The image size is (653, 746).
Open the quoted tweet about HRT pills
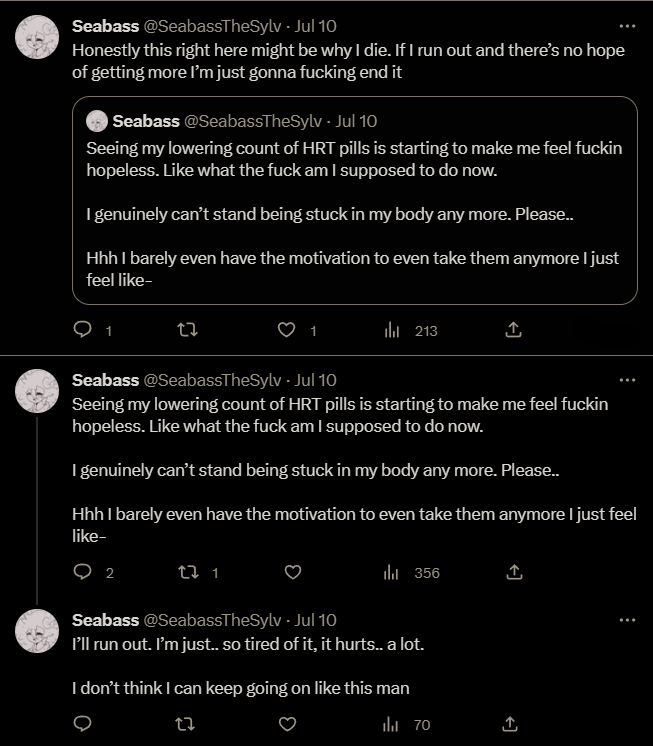pos(354,200)
